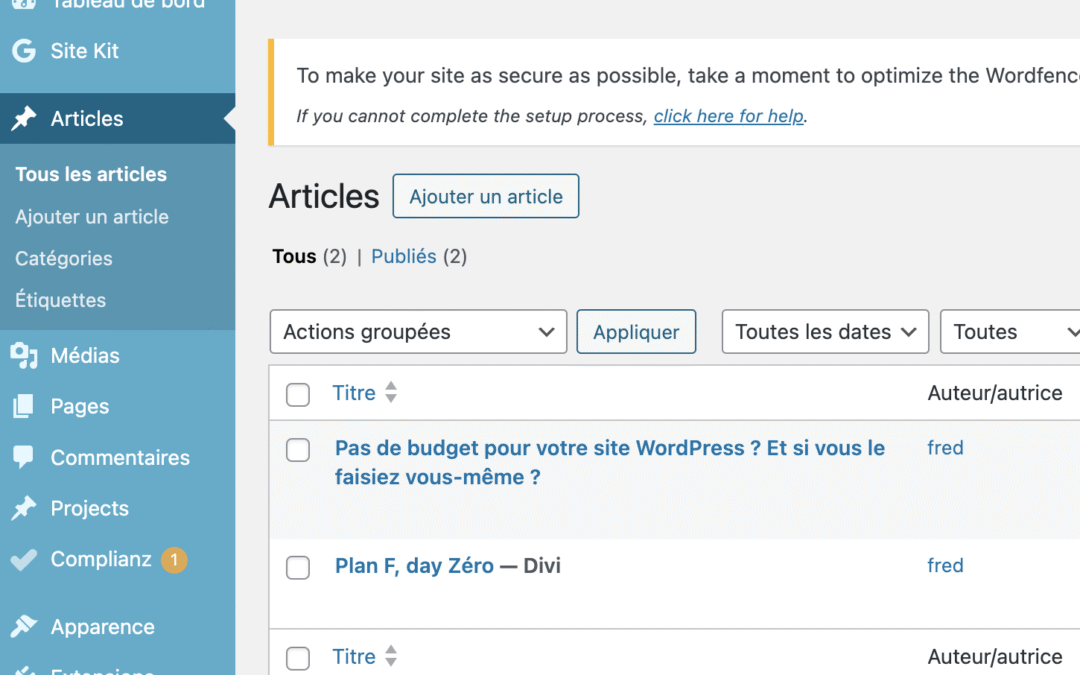Check the 'Plan F, day Zéro' checkbox

coord(298,568)
